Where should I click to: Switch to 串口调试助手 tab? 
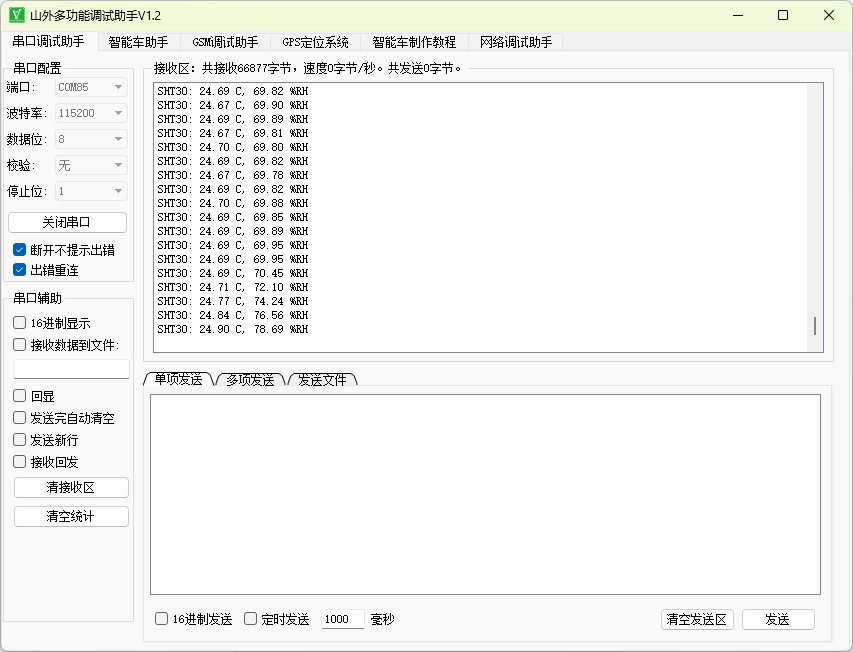point(48,41)
